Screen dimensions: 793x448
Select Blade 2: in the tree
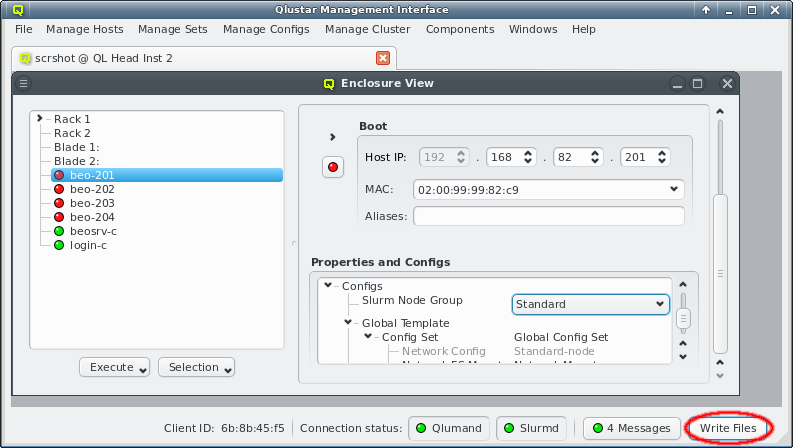tap(76, 161)
